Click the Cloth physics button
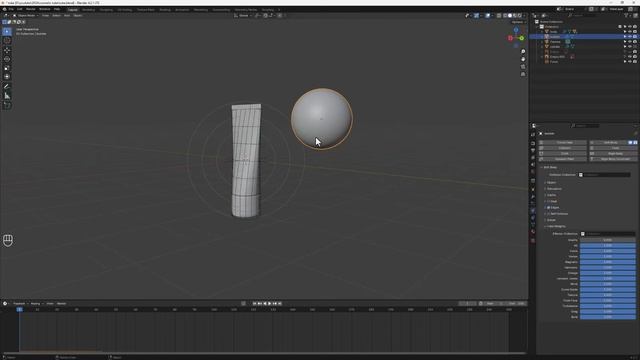640x360 pixels. point(562,153)
